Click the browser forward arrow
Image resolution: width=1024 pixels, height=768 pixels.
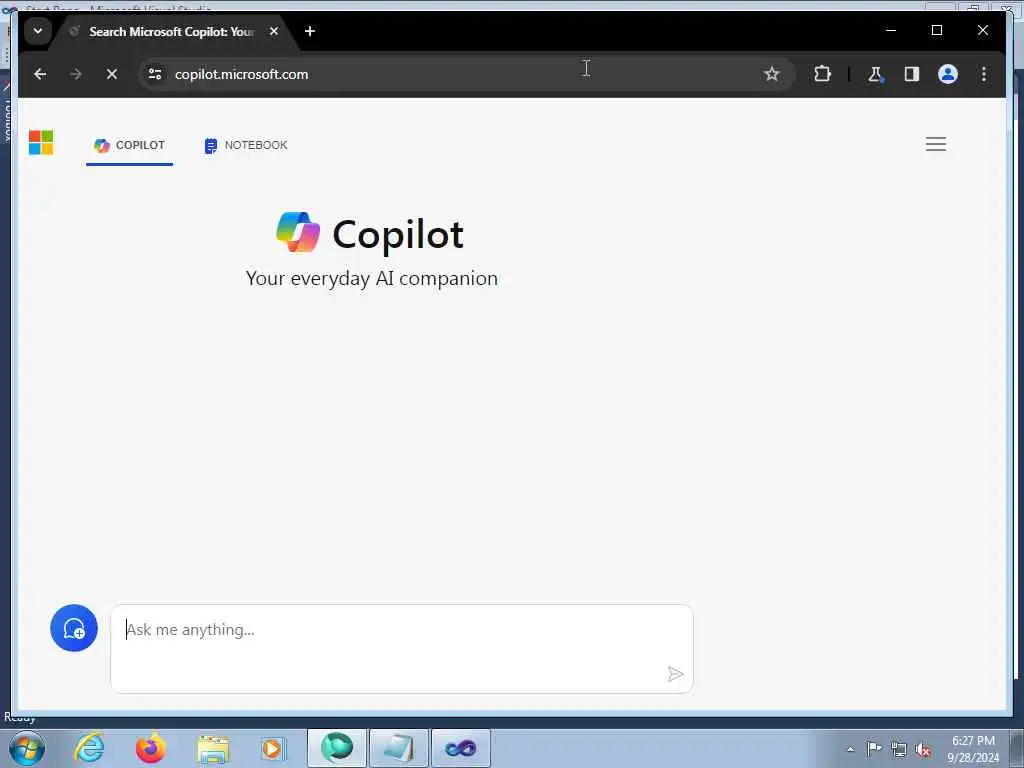coord(76,74)
